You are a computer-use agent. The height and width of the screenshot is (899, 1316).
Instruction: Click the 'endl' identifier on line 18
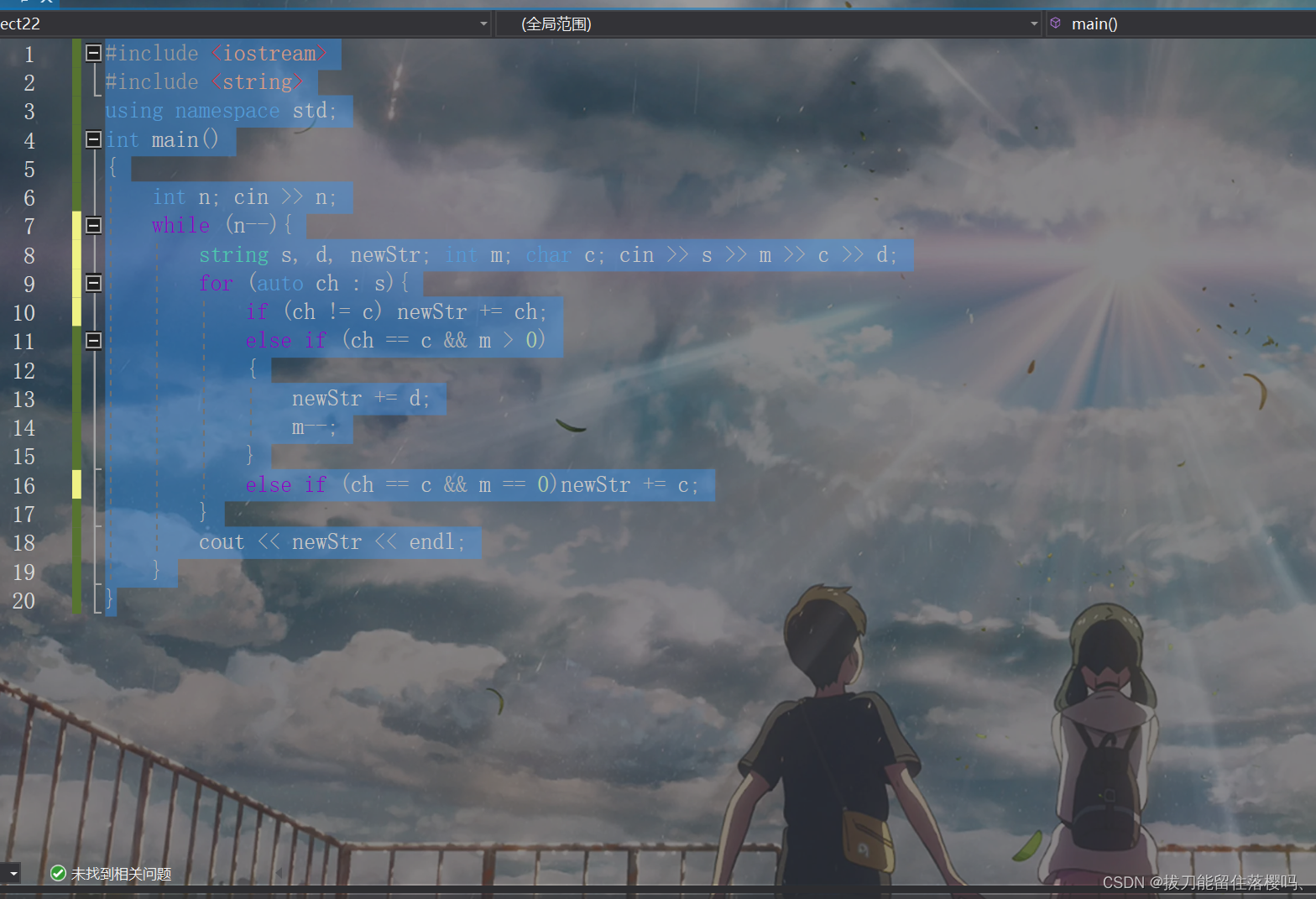(x=432, y=542)
